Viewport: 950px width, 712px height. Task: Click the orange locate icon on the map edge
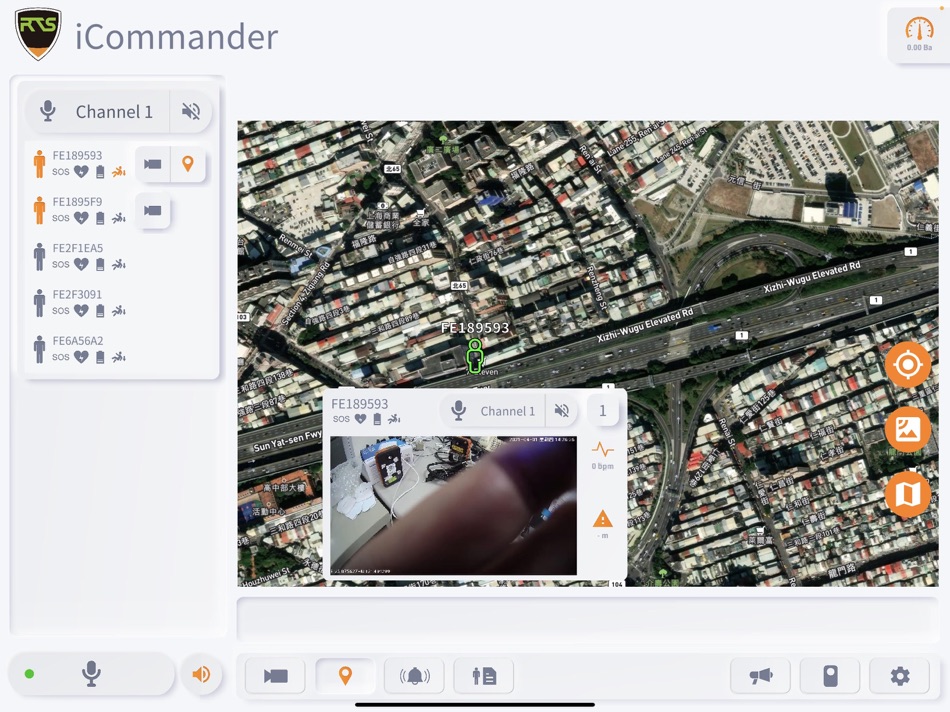(x=908, y=365)
